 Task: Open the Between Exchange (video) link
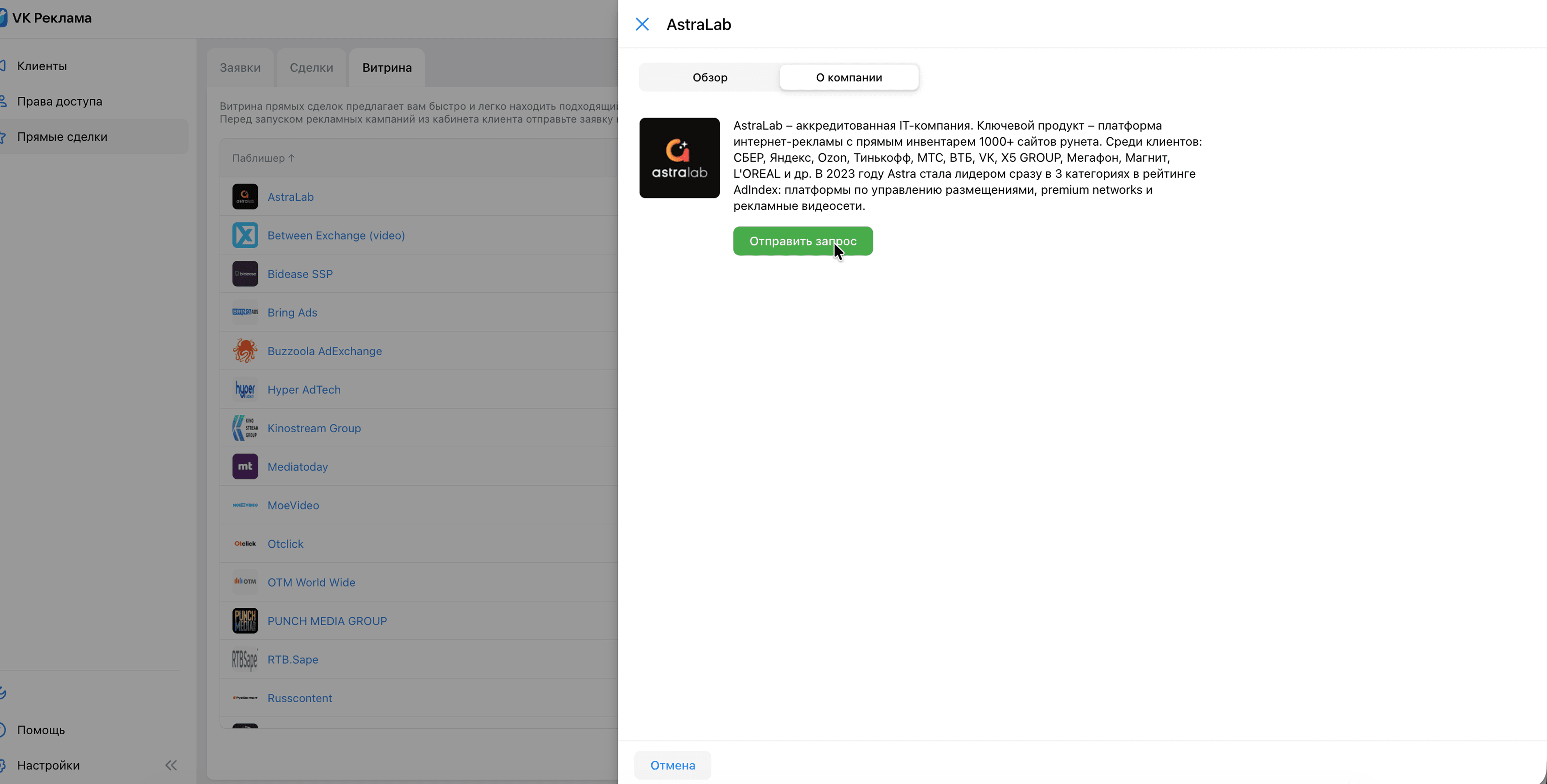tap(336, 235)
